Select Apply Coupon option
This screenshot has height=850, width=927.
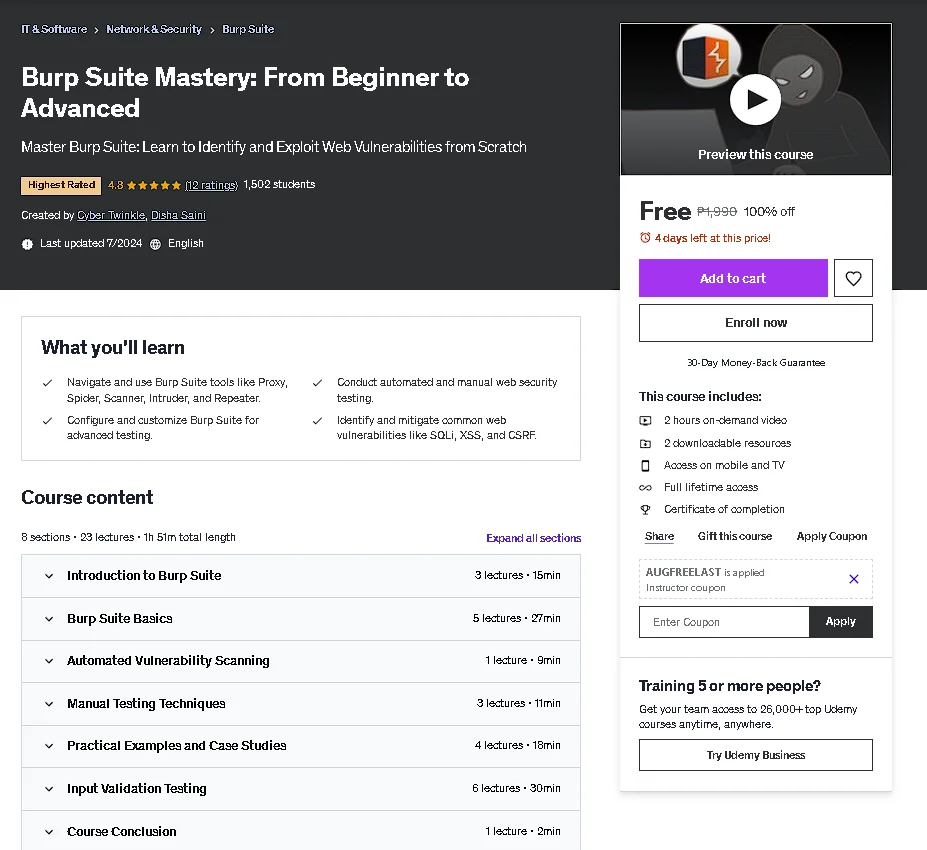[x=831, y=536]
